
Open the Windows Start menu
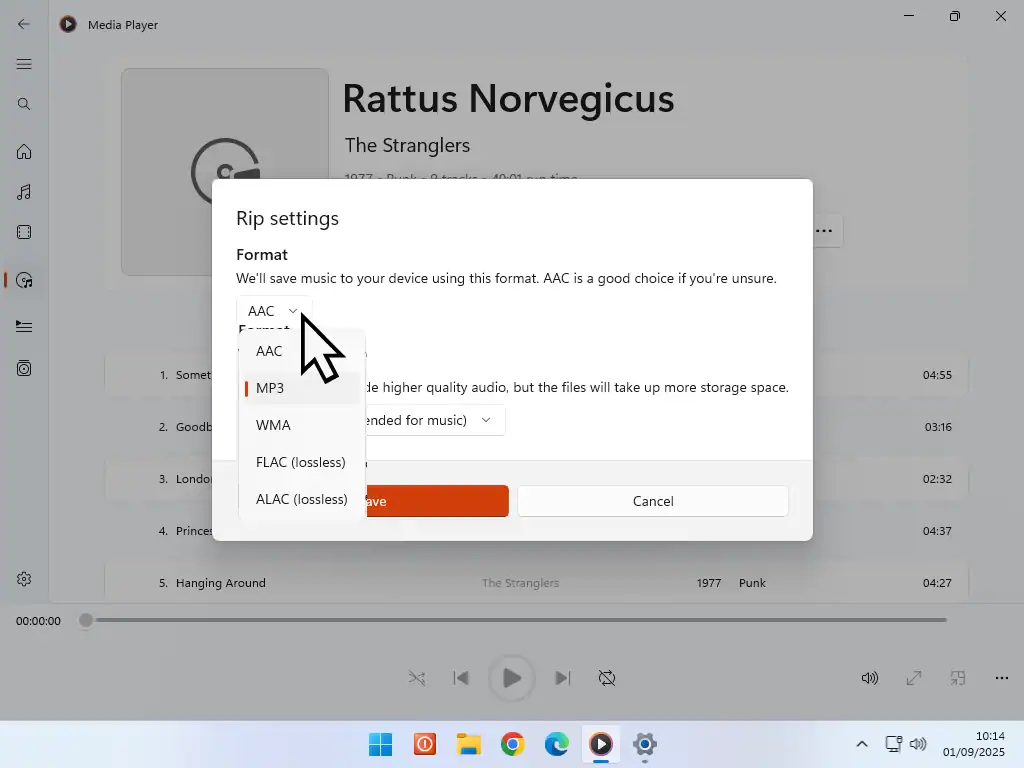click(x=380, y=744)
